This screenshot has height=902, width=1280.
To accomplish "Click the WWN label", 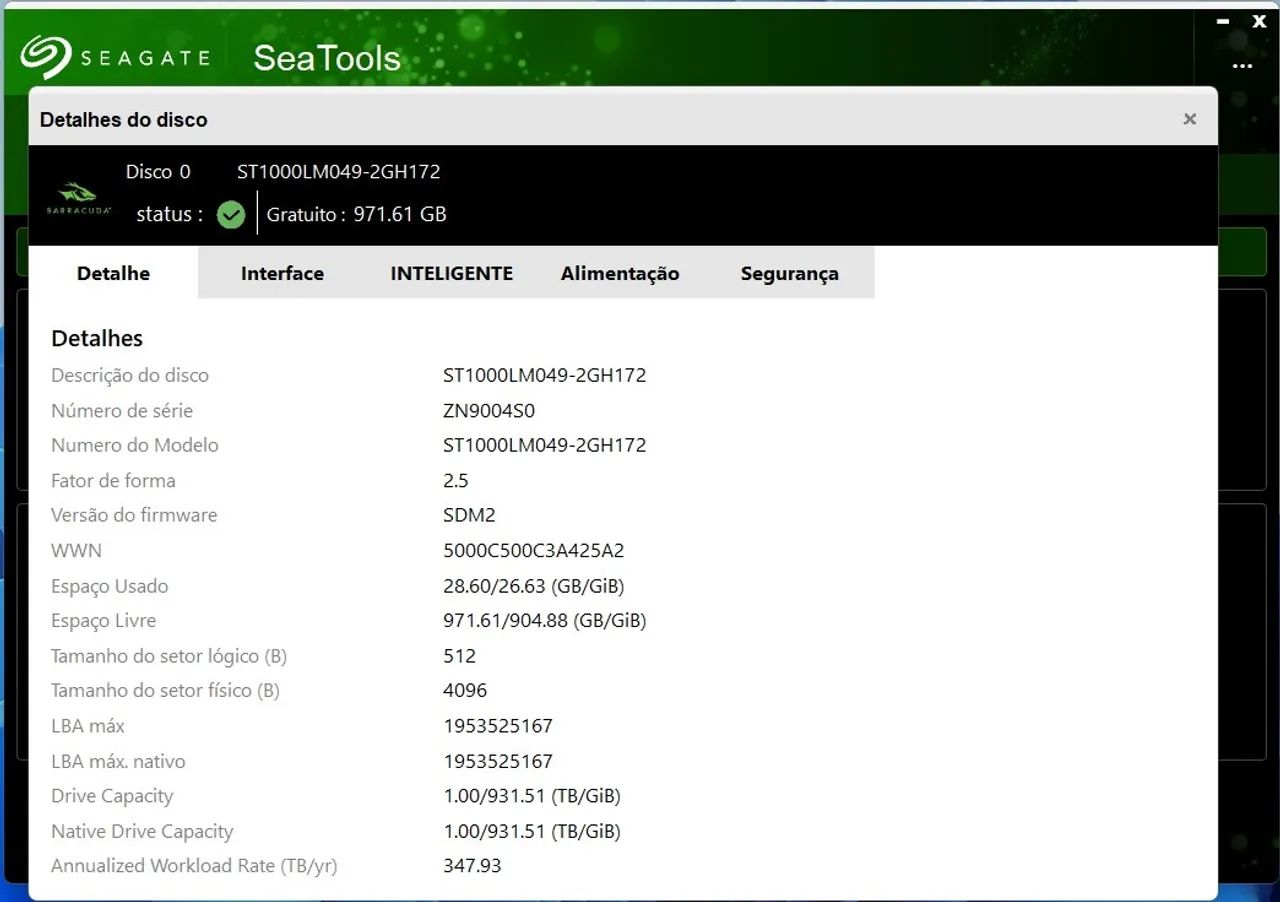I will pos(76,551).
